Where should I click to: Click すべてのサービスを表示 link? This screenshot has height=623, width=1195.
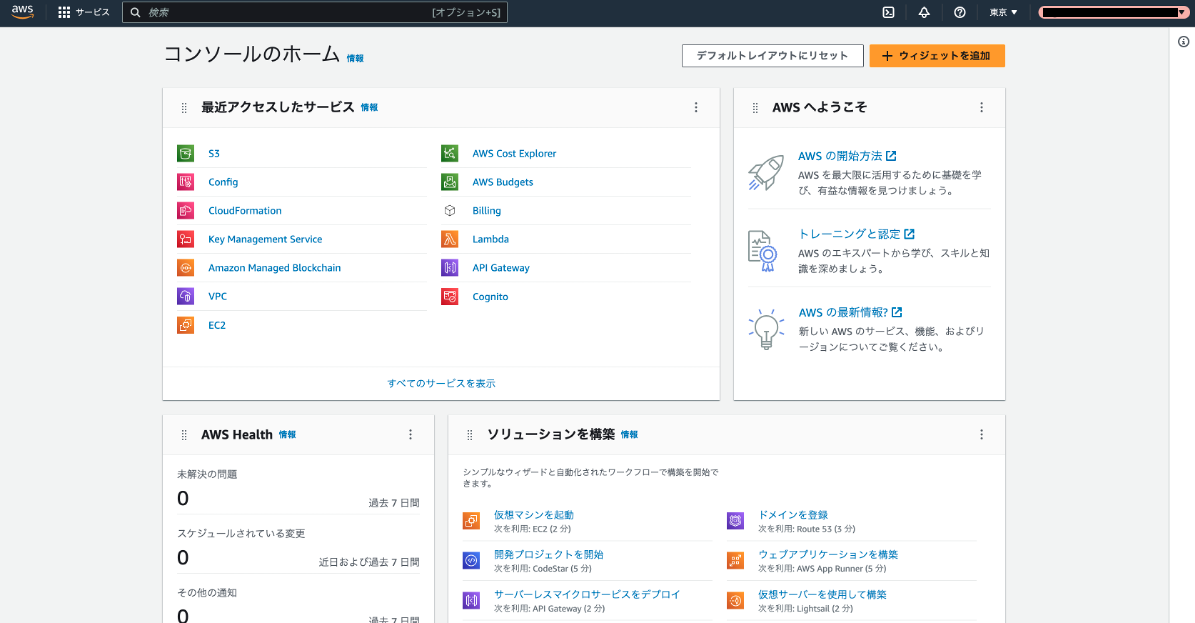point(441,384)
